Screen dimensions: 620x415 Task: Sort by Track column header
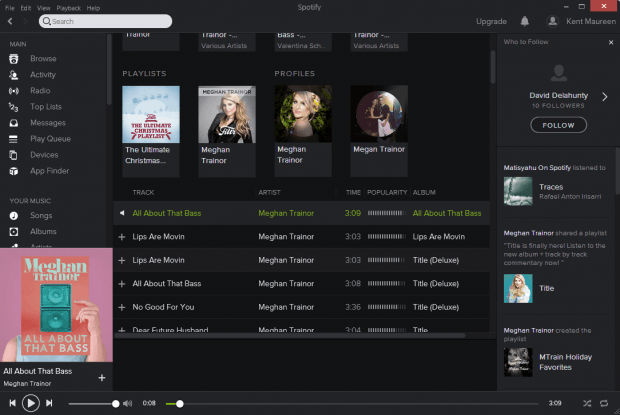coord(143,192)
